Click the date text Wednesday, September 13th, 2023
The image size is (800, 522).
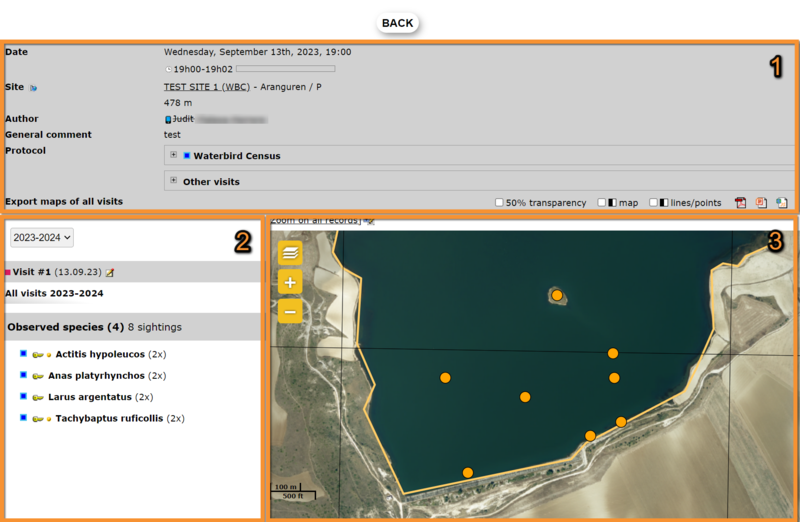point(241,52)
